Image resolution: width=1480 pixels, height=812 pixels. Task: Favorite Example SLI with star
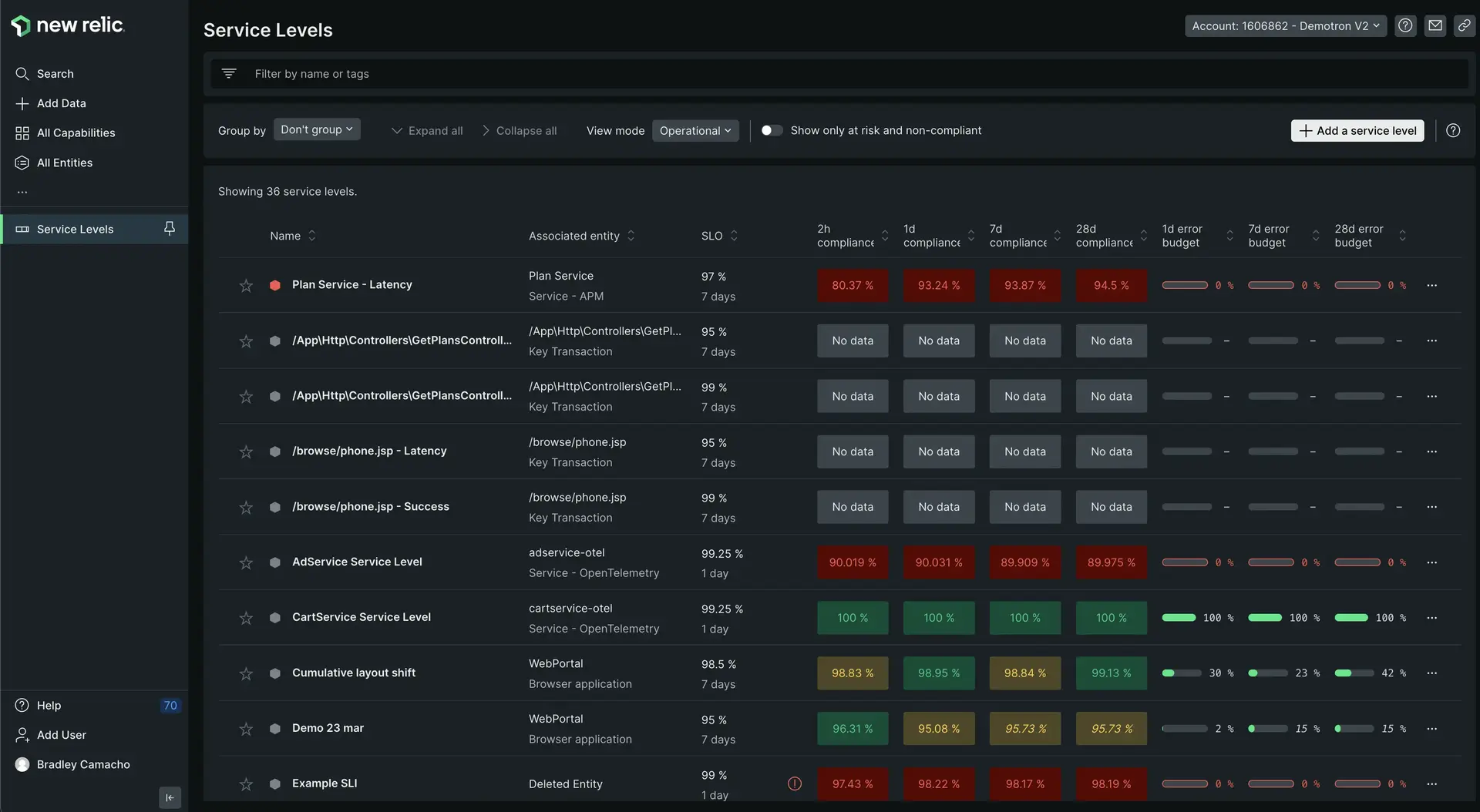(246, 785)
